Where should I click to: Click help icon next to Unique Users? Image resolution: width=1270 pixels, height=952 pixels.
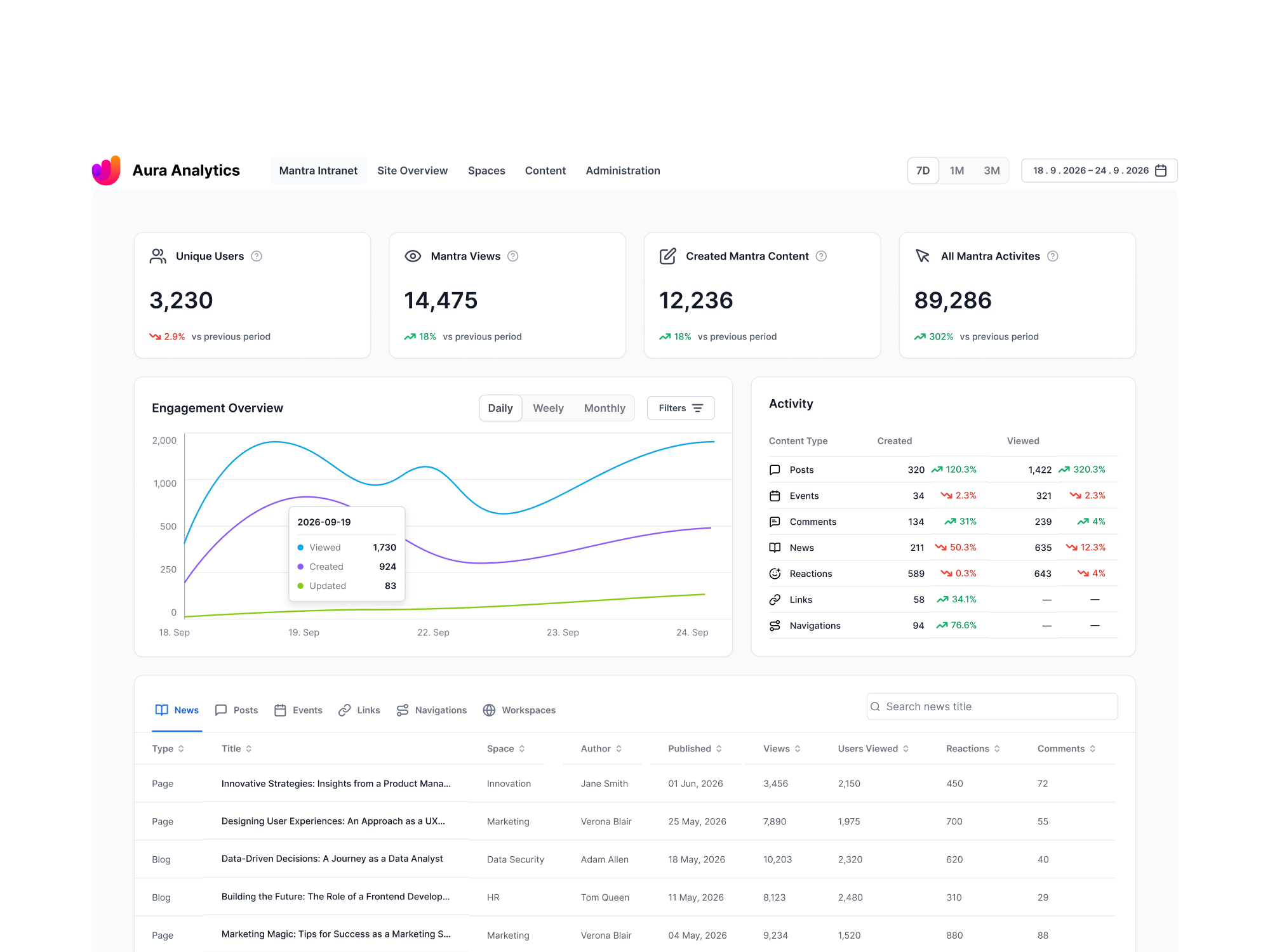pyautogui.click(x=257, y=256)
